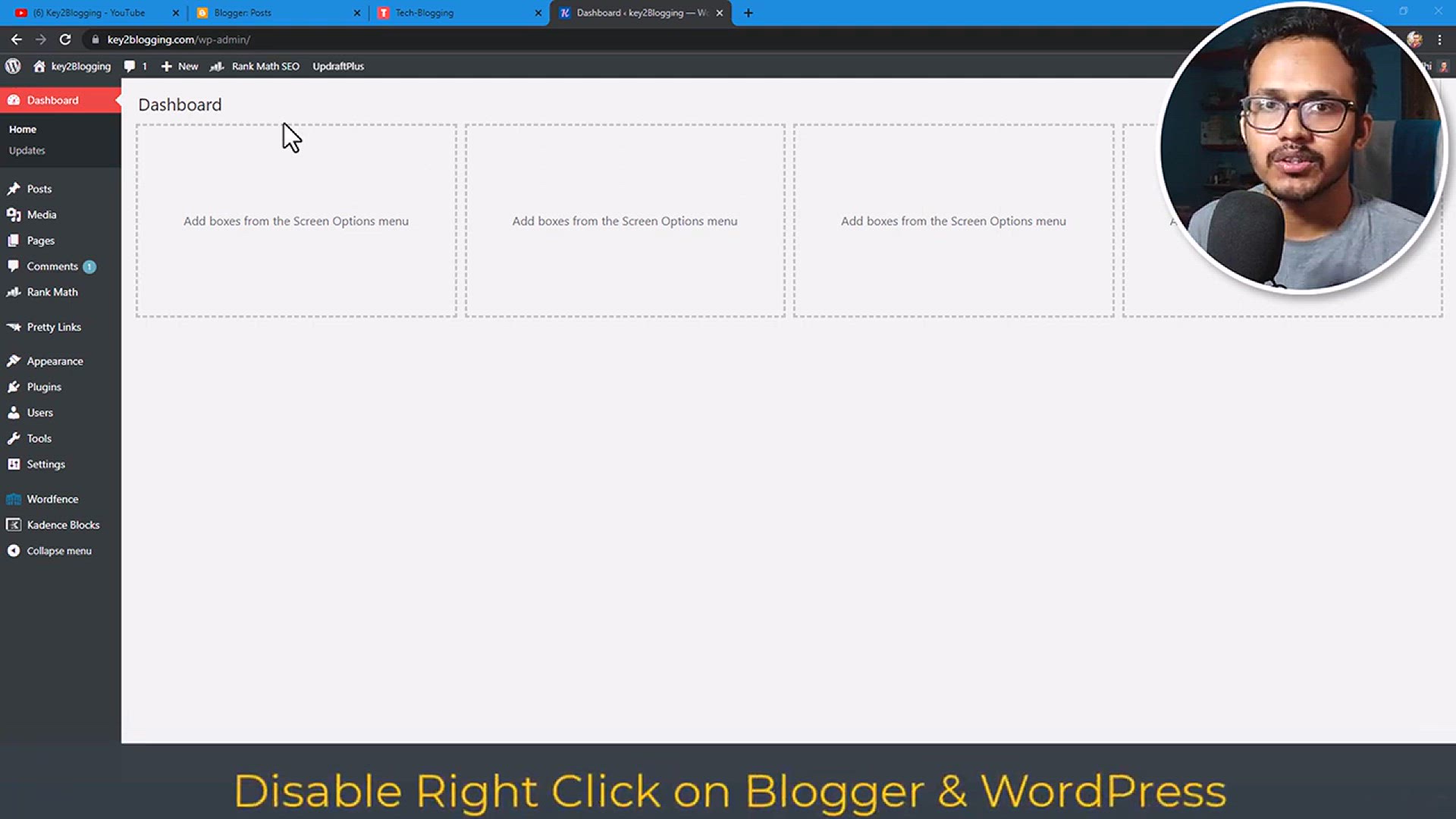Reload the page with refresh icon
This screenshot has width=1456, height=819.
tap(65, 39)
